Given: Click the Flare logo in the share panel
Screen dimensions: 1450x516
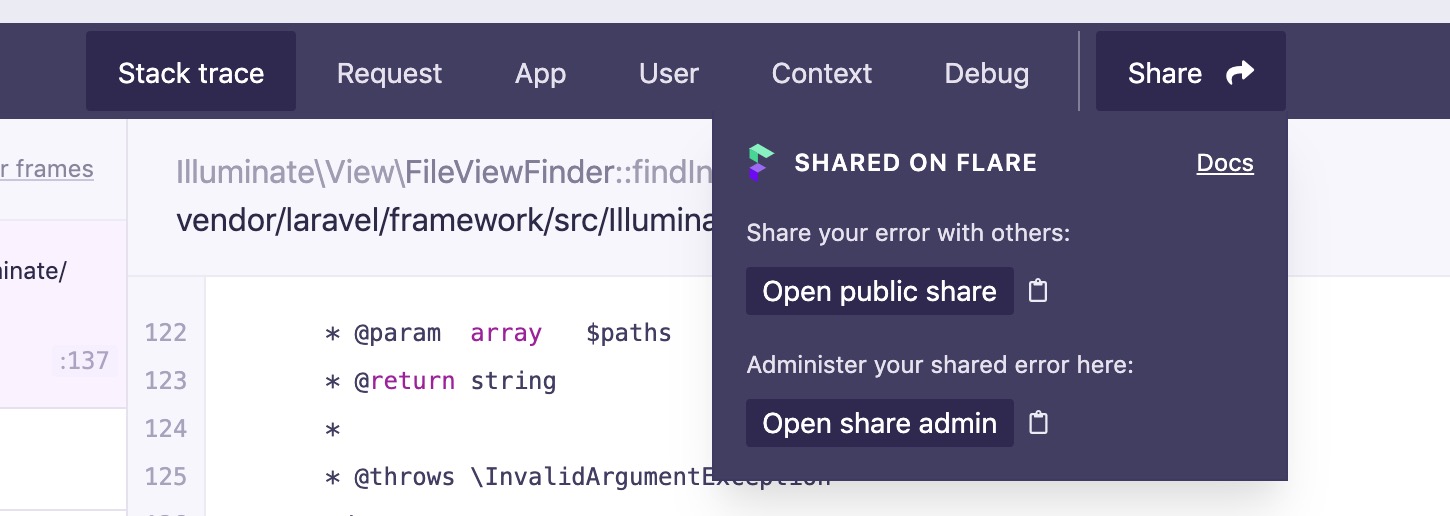Looking at the screenshot, I should click(x=761, y=163).
